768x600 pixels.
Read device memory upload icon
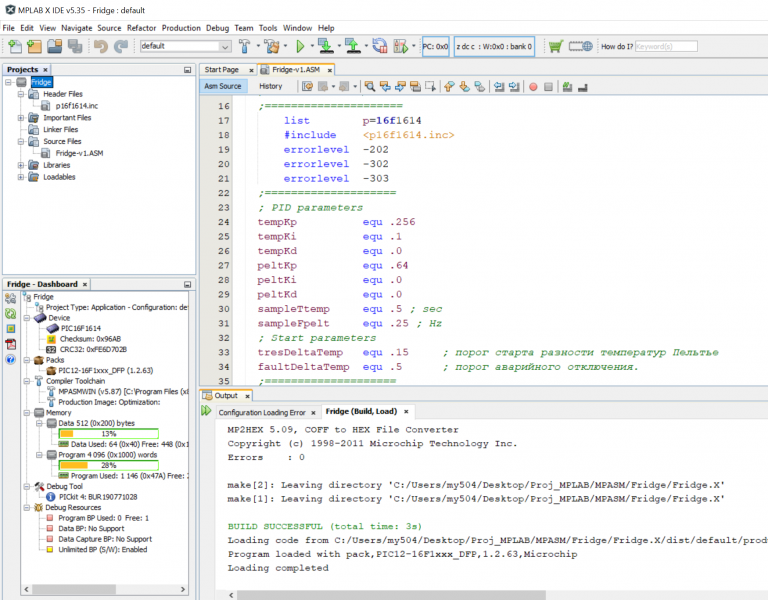pos(353,46)
